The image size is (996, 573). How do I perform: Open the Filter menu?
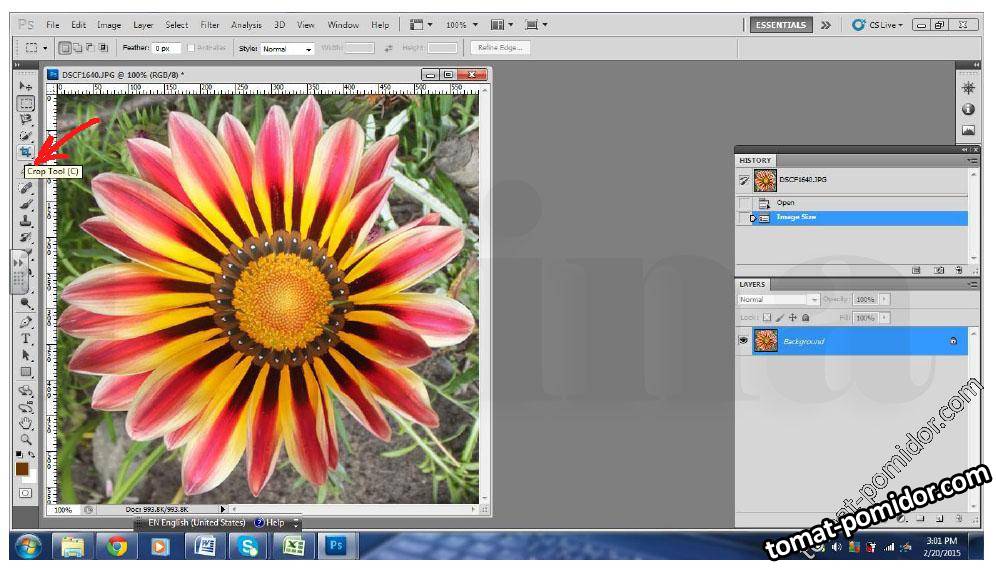click(210, 24)
